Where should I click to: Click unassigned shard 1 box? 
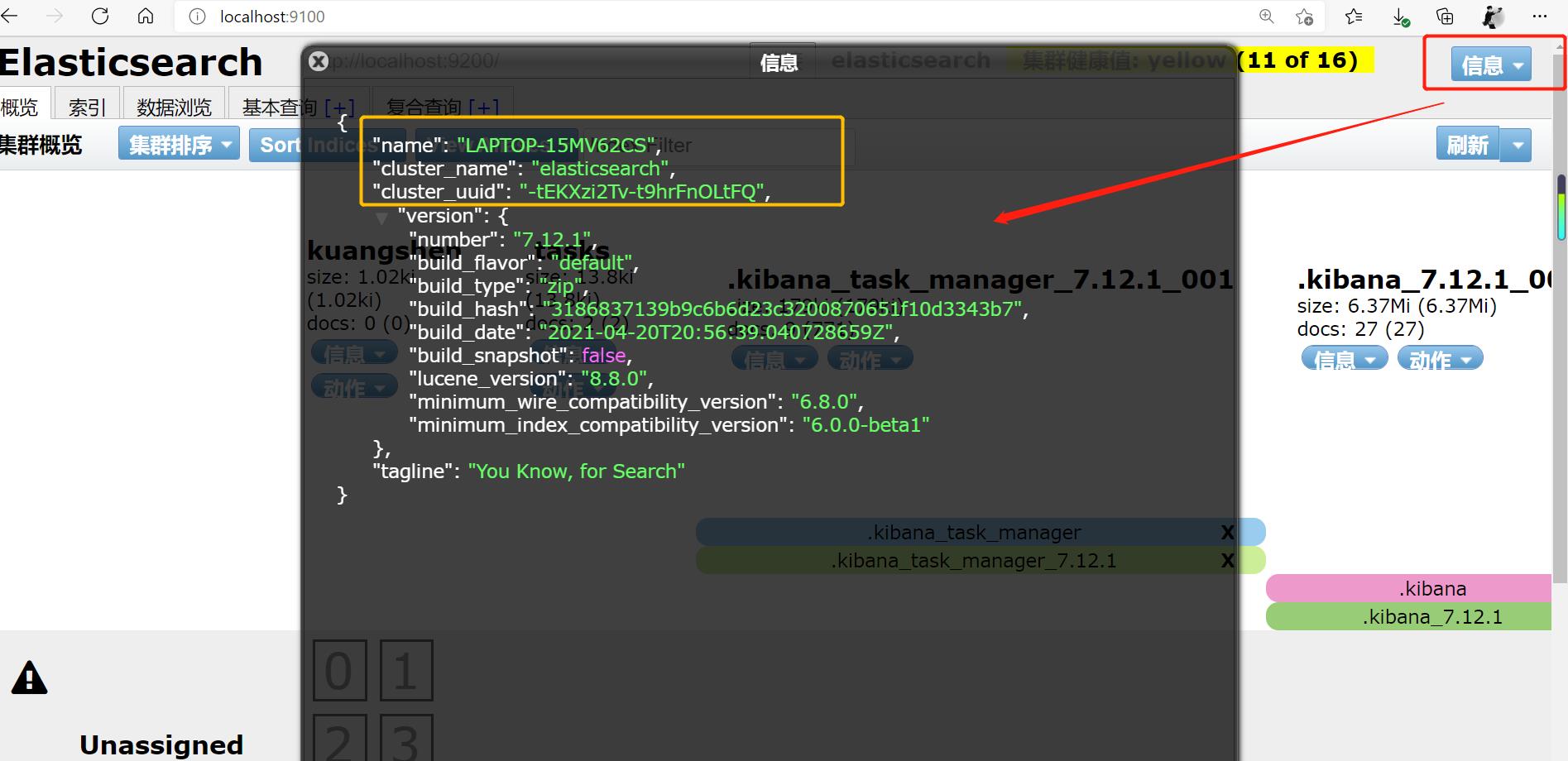click(x=406, y=670)
